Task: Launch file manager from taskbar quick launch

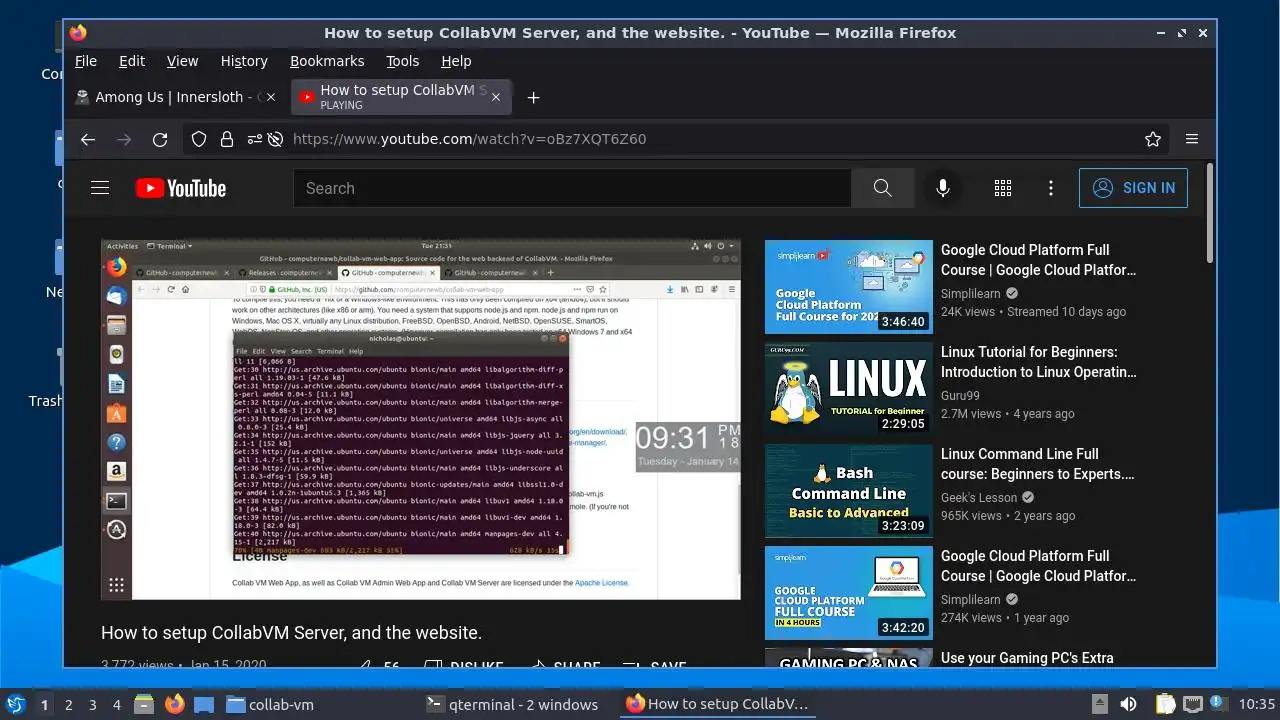Action: click(x=144, y=704)
